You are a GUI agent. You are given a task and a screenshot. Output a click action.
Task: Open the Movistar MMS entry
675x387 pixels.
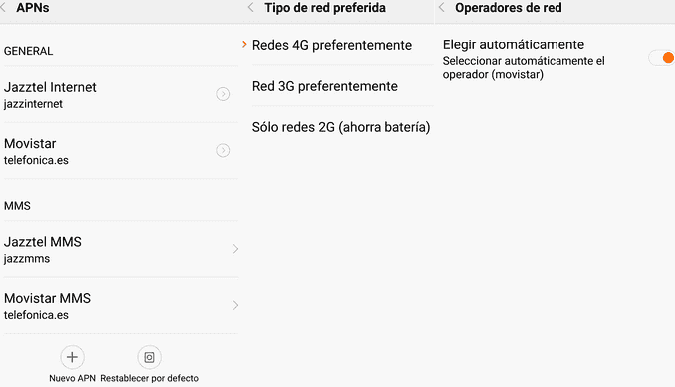point(119,306)
